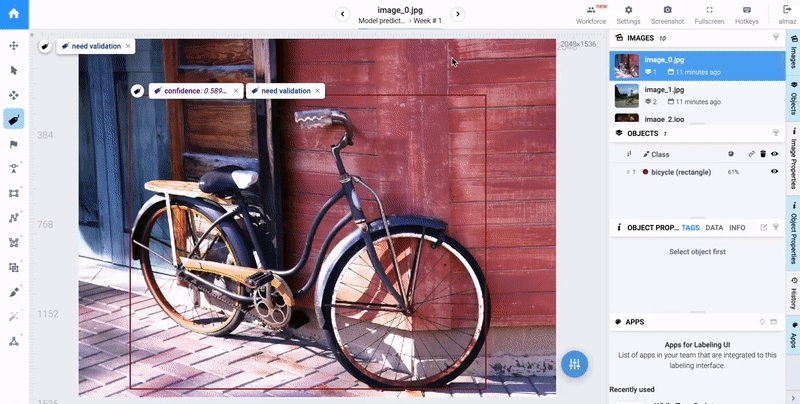Image resolution: width=800 pixels, height=404 pixels.
Task: Open the Settings button
Action: 628,15
